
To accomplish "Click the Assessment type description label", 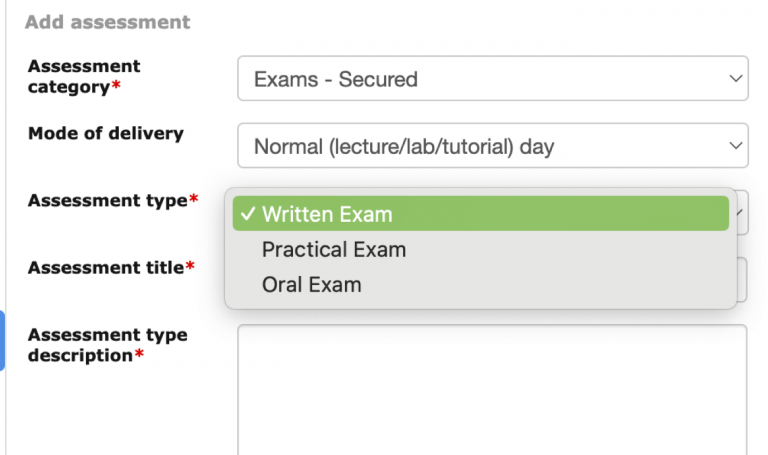I will click(x=107, y=345).
